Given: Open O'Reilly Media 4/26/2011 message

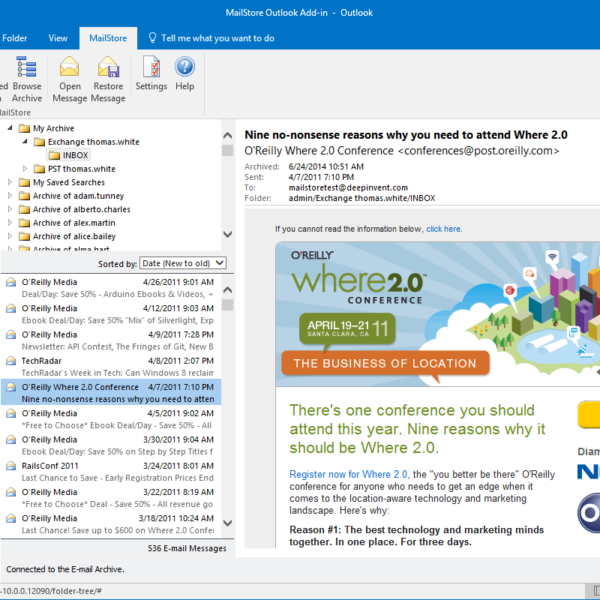Looking at the screenshot, I should pyautogui.click(x=111, y=288).
